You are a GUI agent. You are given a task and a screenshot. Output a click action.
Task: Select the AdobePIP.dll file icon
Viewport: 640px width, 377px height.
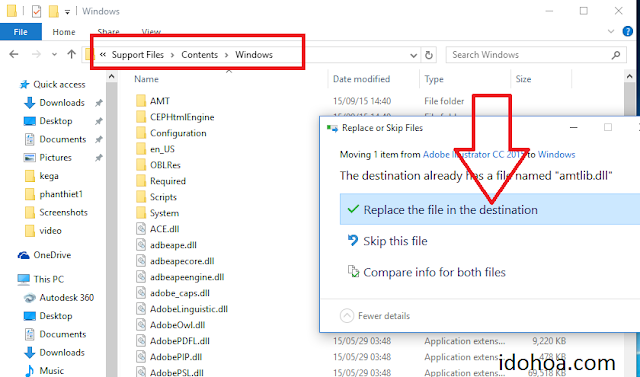click(141, 357)
